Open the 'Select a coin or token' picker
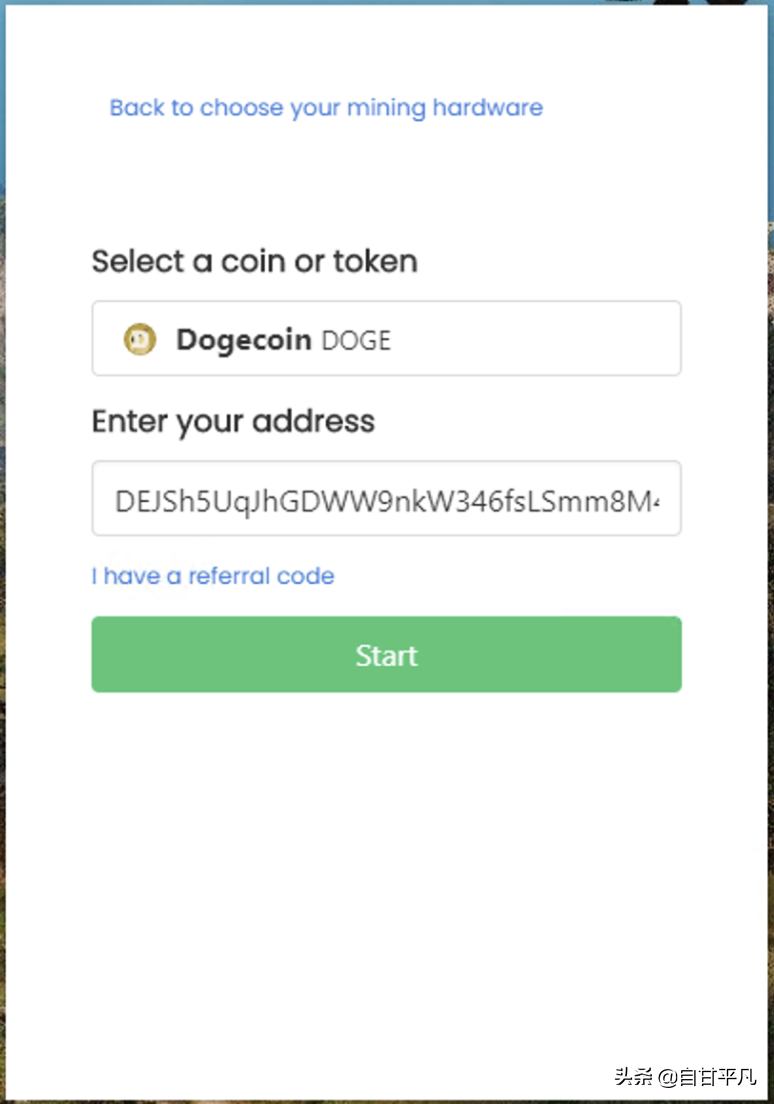 [386, 338]
